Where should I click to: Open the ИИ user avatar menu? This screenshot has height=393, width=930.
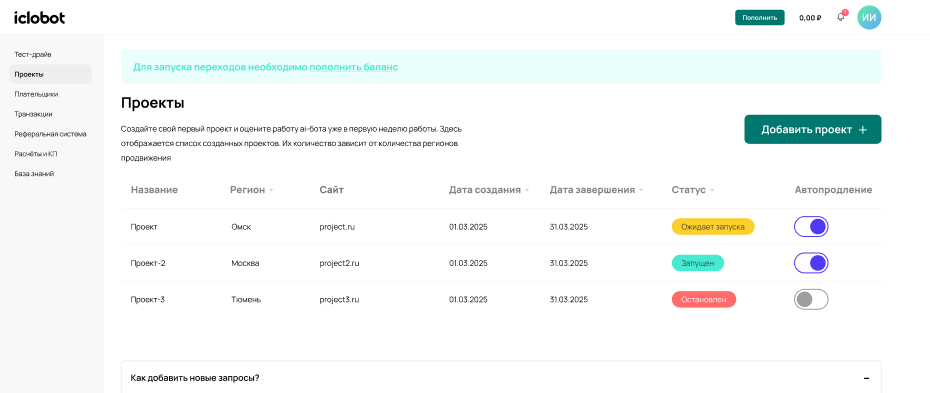(x=869, y=17)
